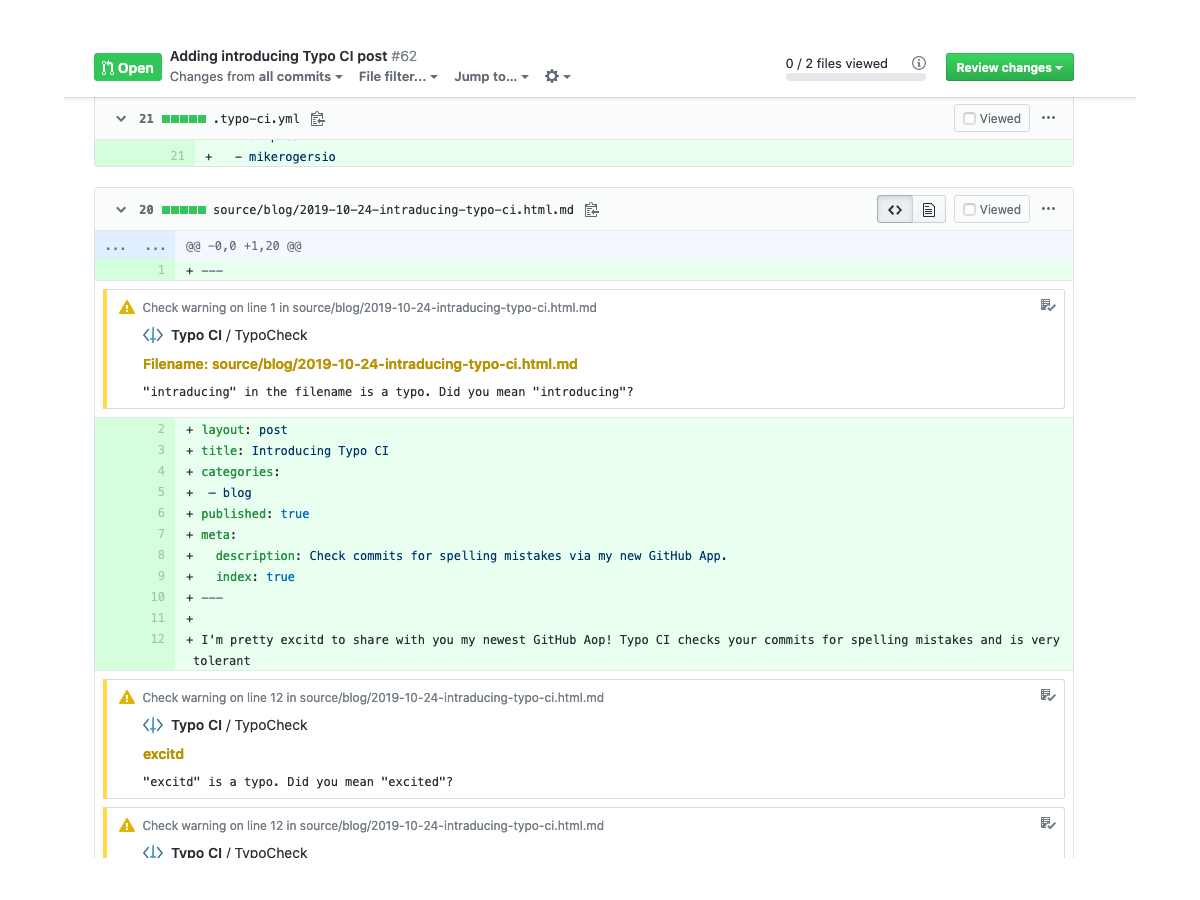The width and height of the screenshot is (1200, 900).
Task: Open the diff settings gear menu
Action: coord(557,77)
